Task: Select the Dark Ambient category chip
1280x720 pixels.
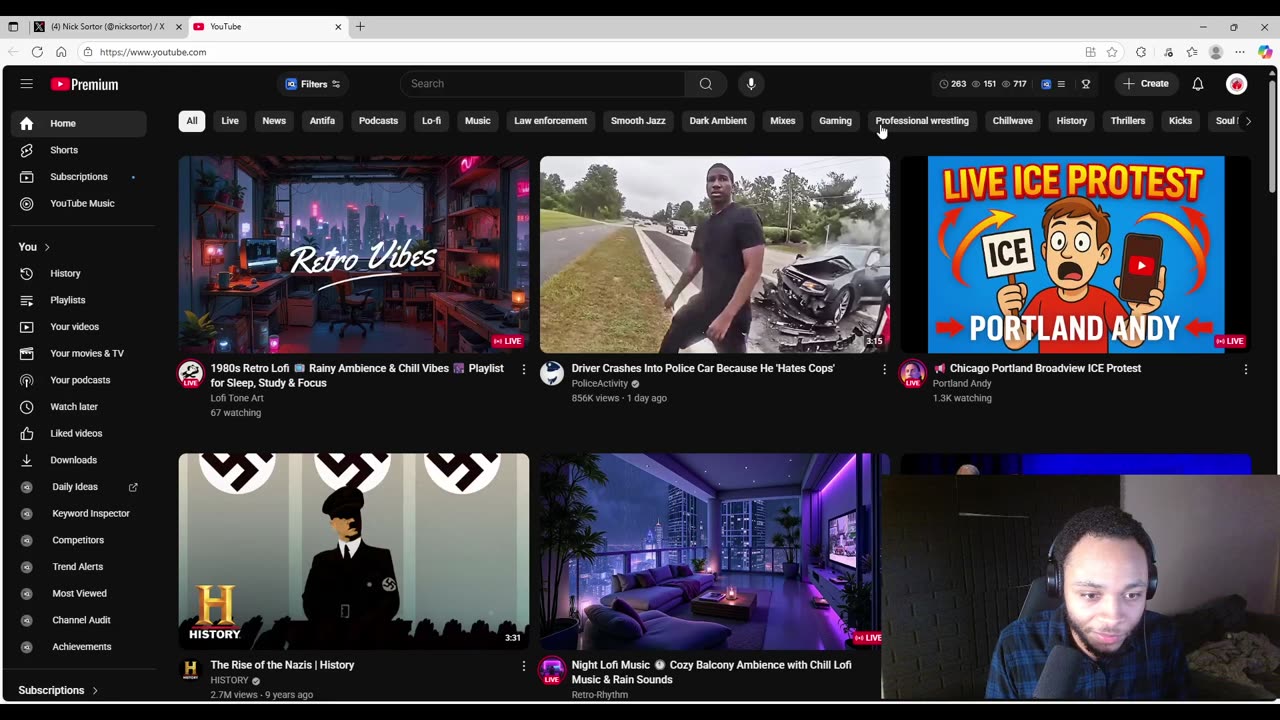Action: 718,121
